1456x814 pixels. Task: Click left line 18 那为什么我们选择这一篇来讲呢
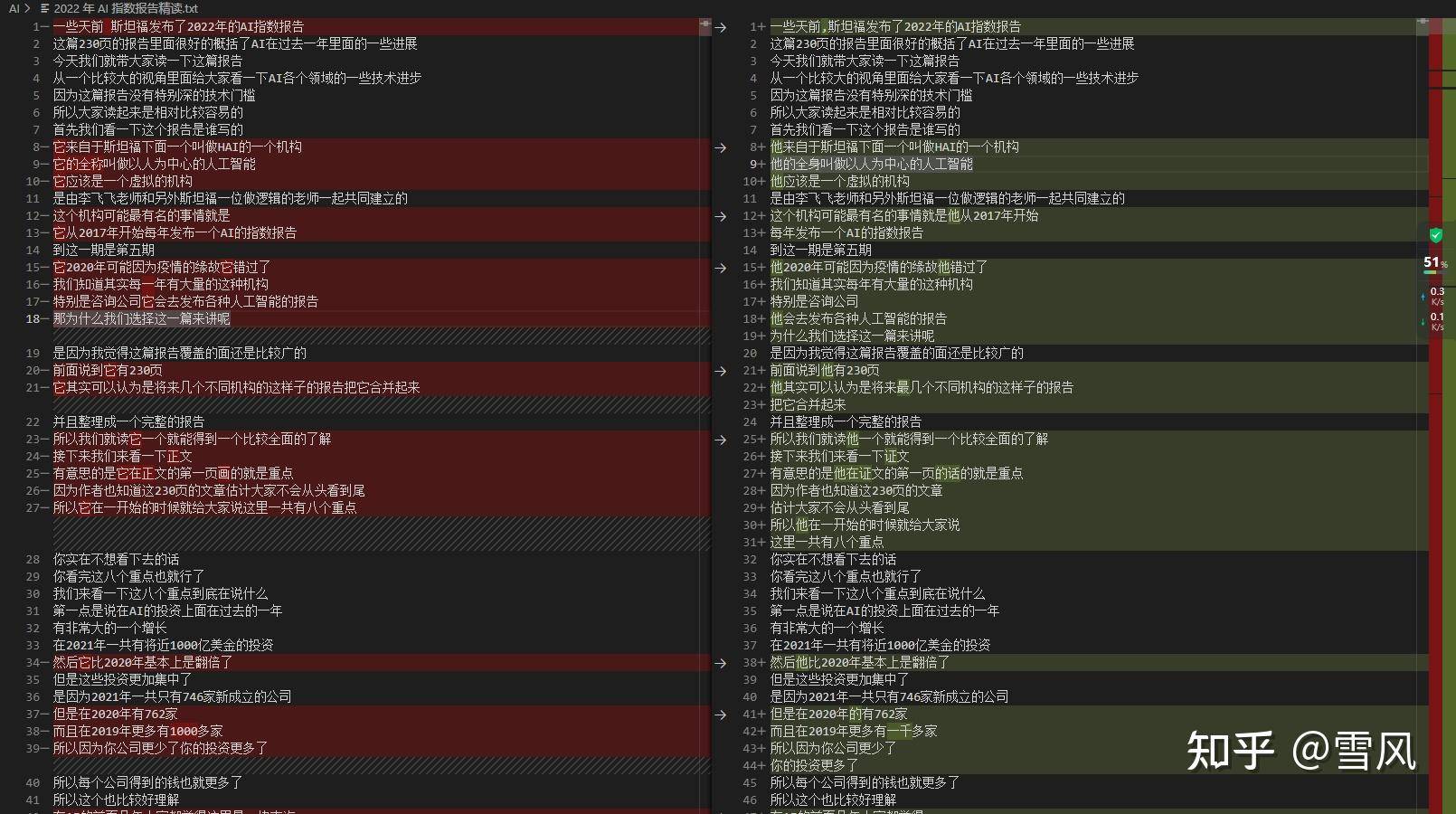tap(141, 319)
